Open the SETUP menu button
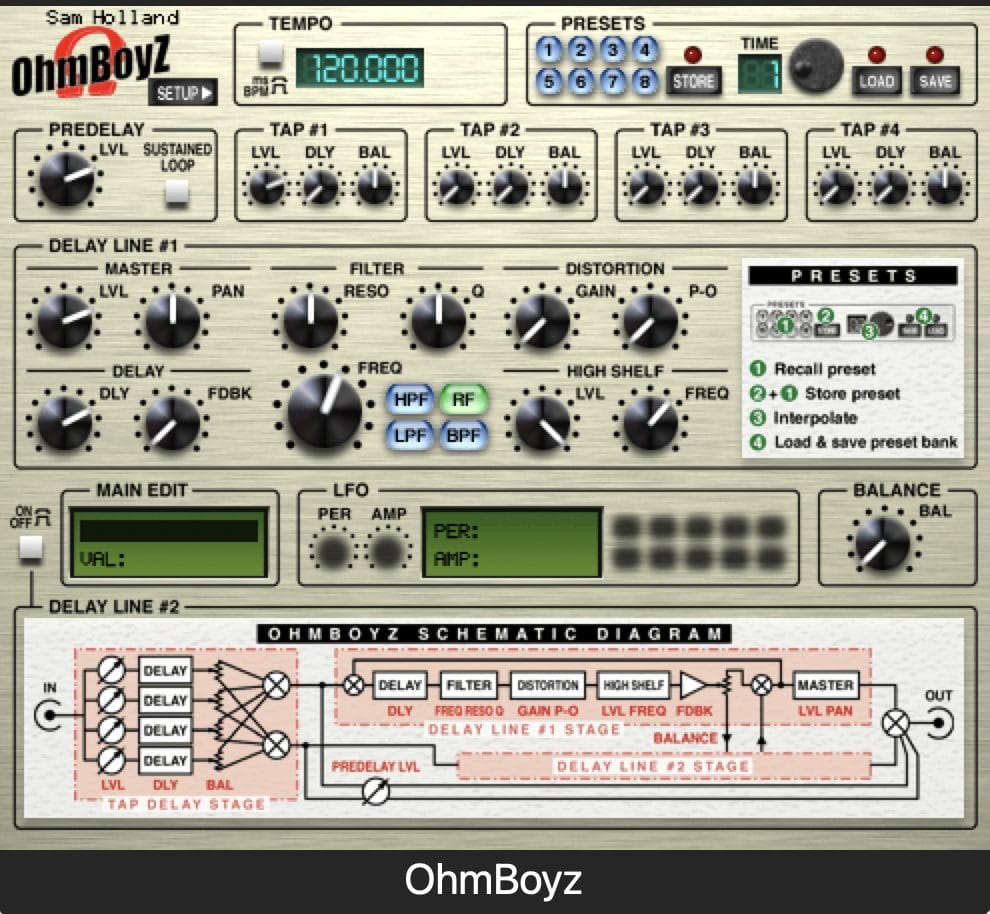The image size is (990, 914). click(183, 93)
